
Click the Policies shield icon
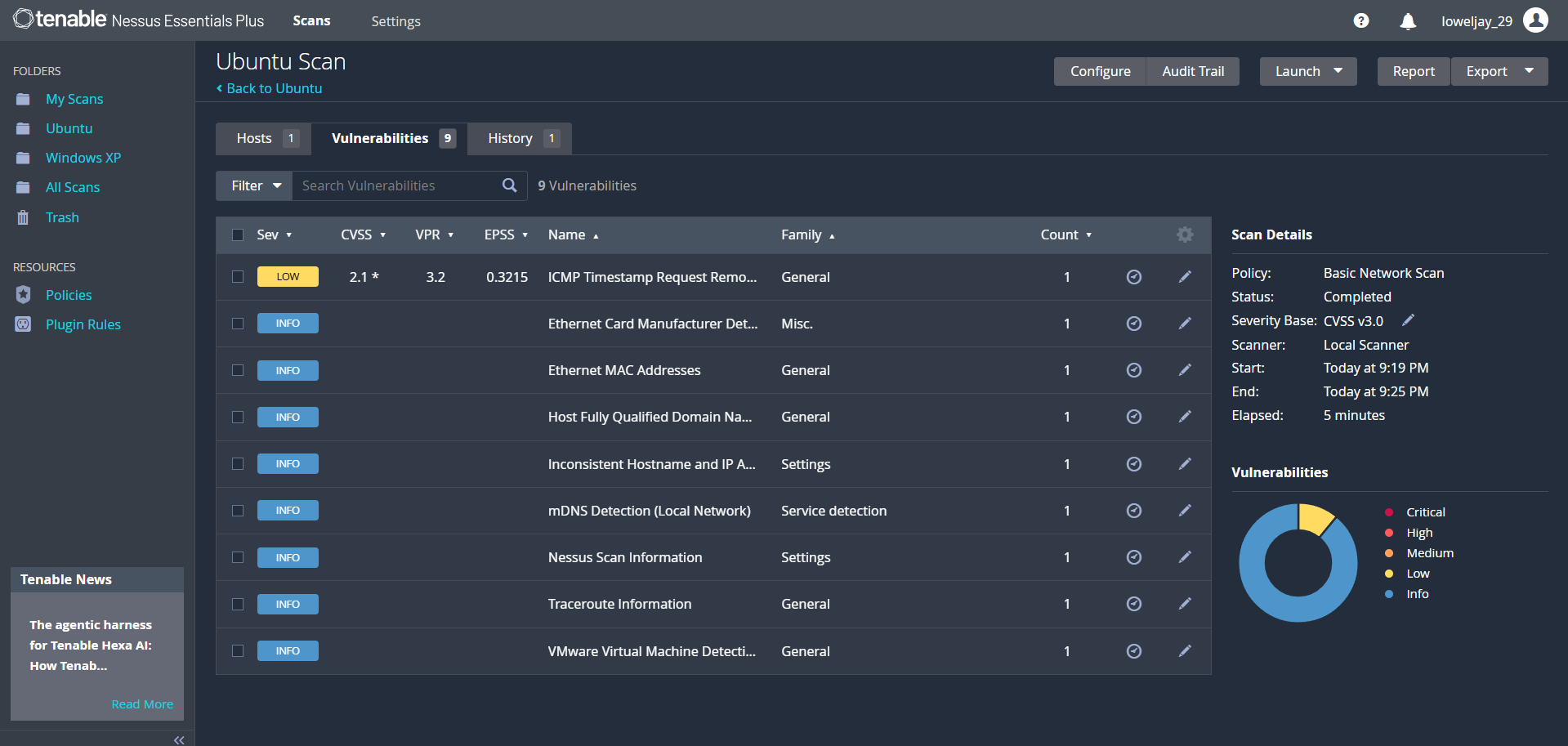pyautogui.click(x=23, y=295)
